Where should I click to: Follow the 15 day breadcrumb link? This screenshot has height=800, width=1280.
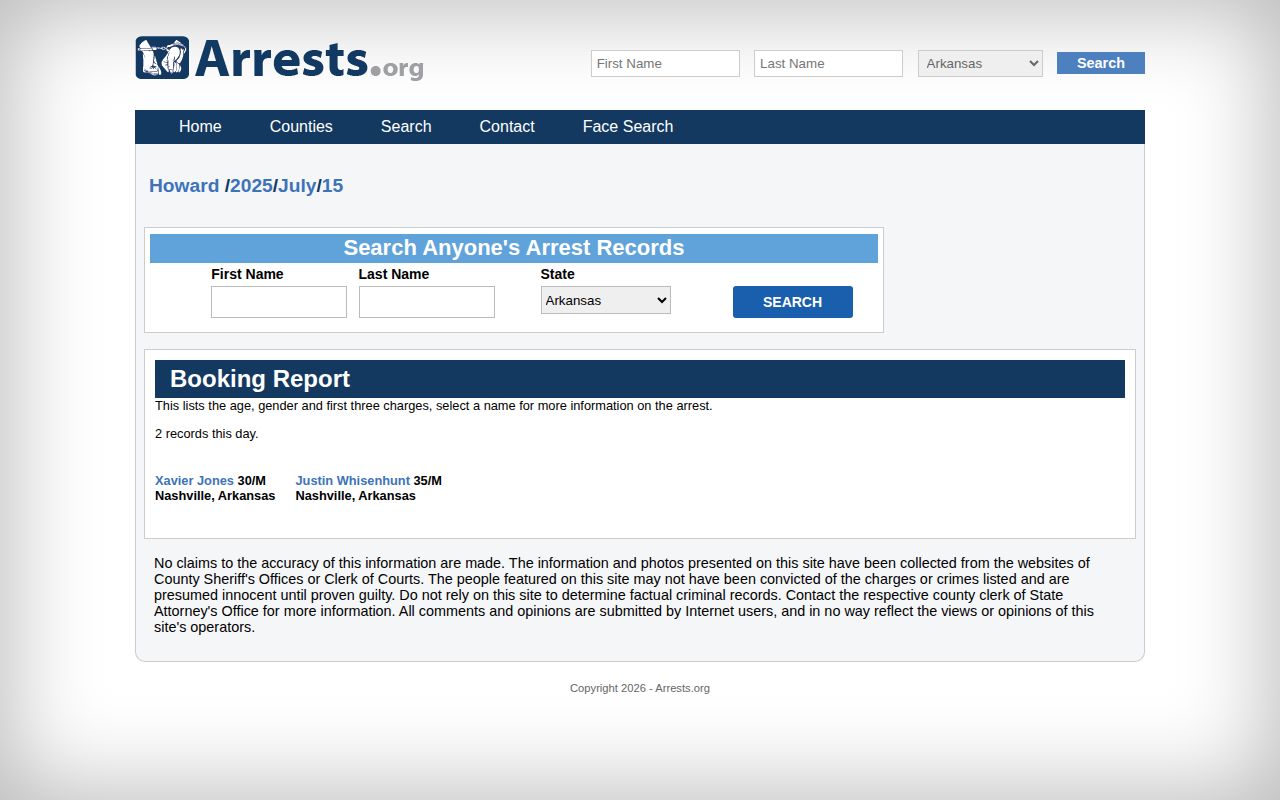tap(332, 186)
